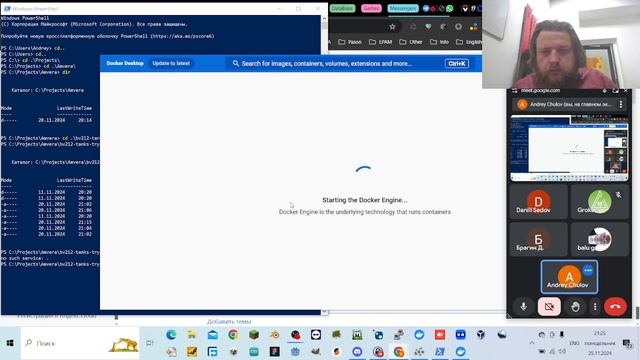Open the Info bookmarks folder
This screenshot has width=640, height=360.
tap(440, 42)
